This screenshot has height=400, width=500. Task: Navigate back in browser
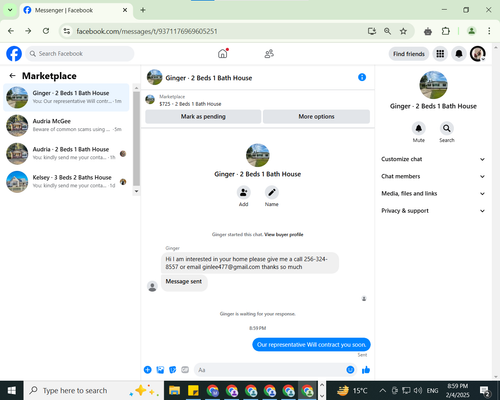click(x=11, y=31)
